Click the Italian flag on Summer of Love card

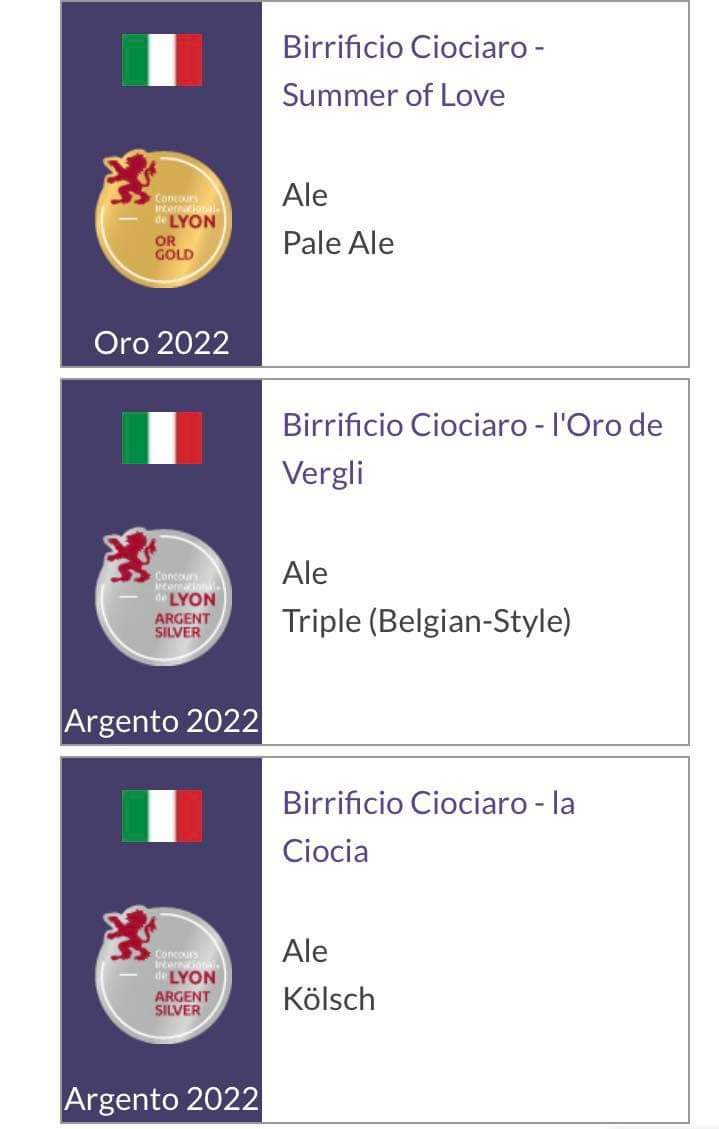(162, 60)
